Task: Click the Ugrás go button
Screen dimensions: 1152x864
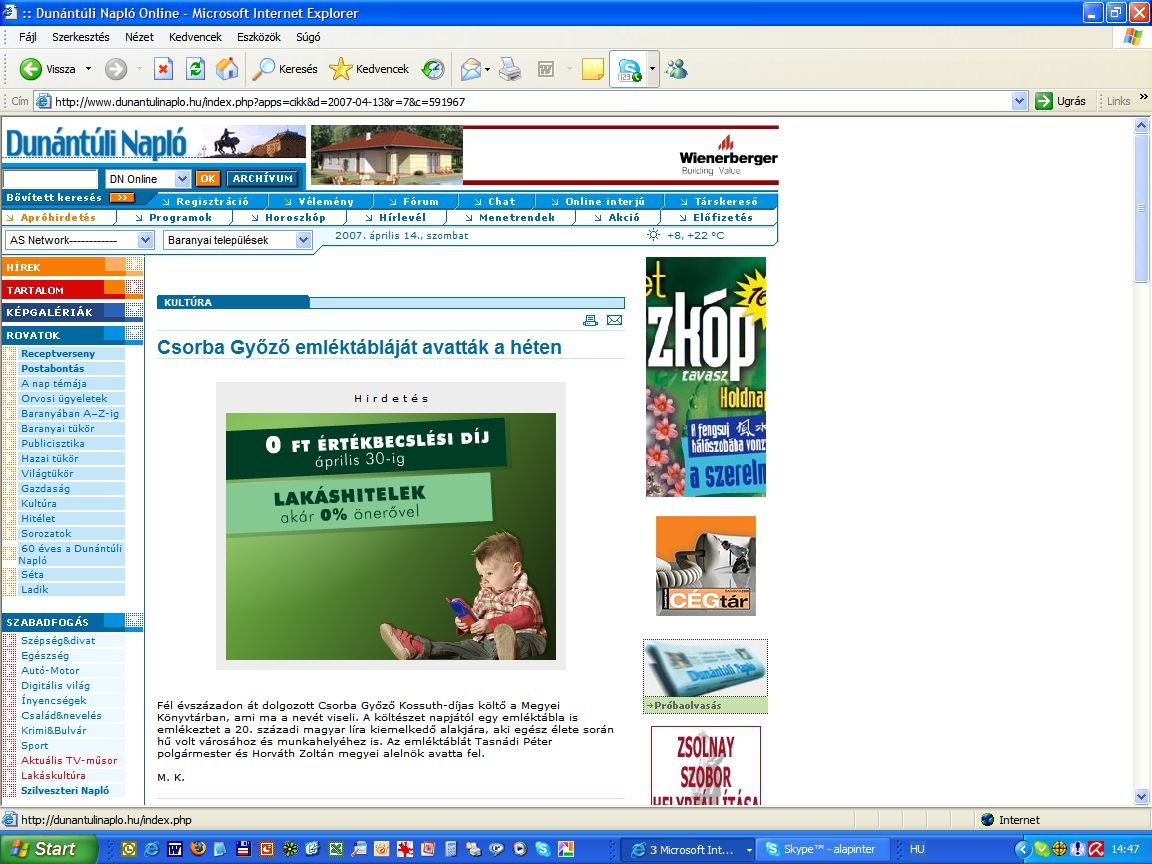Action: pyautogui.click(x=1061, y=101)
